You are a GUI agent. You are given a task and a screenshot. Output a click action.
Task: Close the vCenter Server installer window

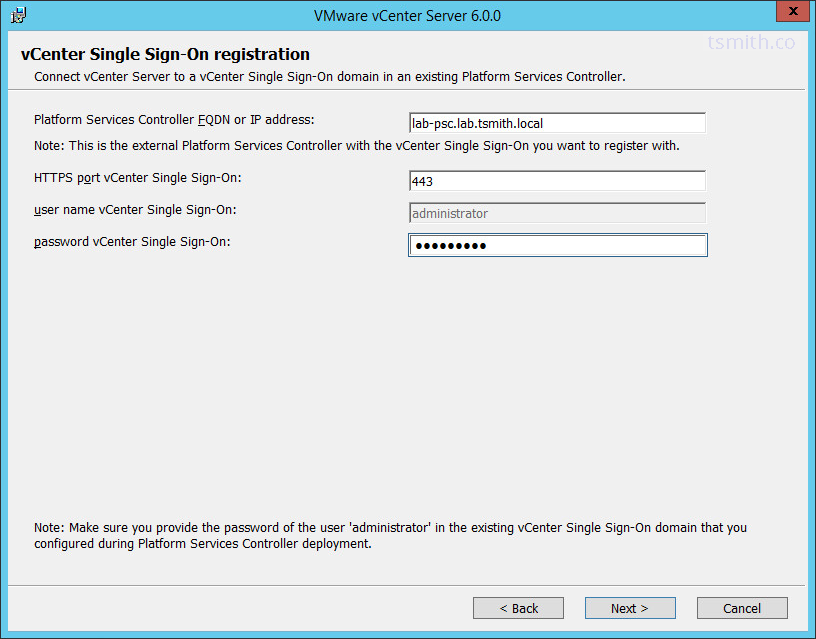[793, 11]
